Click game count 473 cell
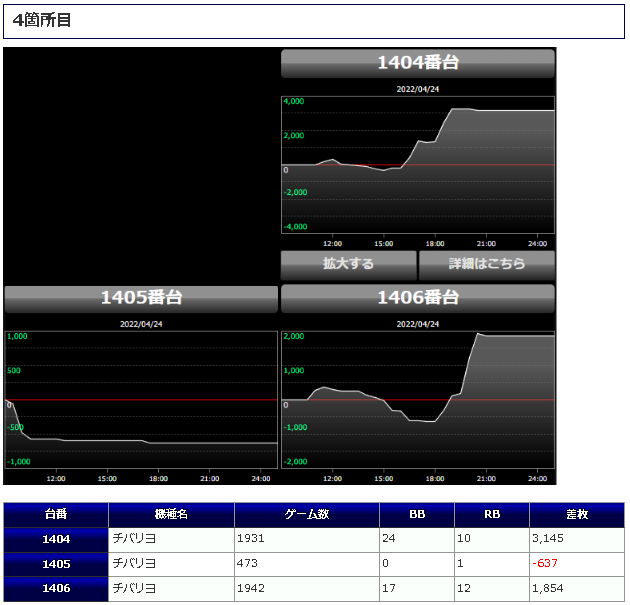The width and height of the screenshot is (630, 605). click(307, 564)
